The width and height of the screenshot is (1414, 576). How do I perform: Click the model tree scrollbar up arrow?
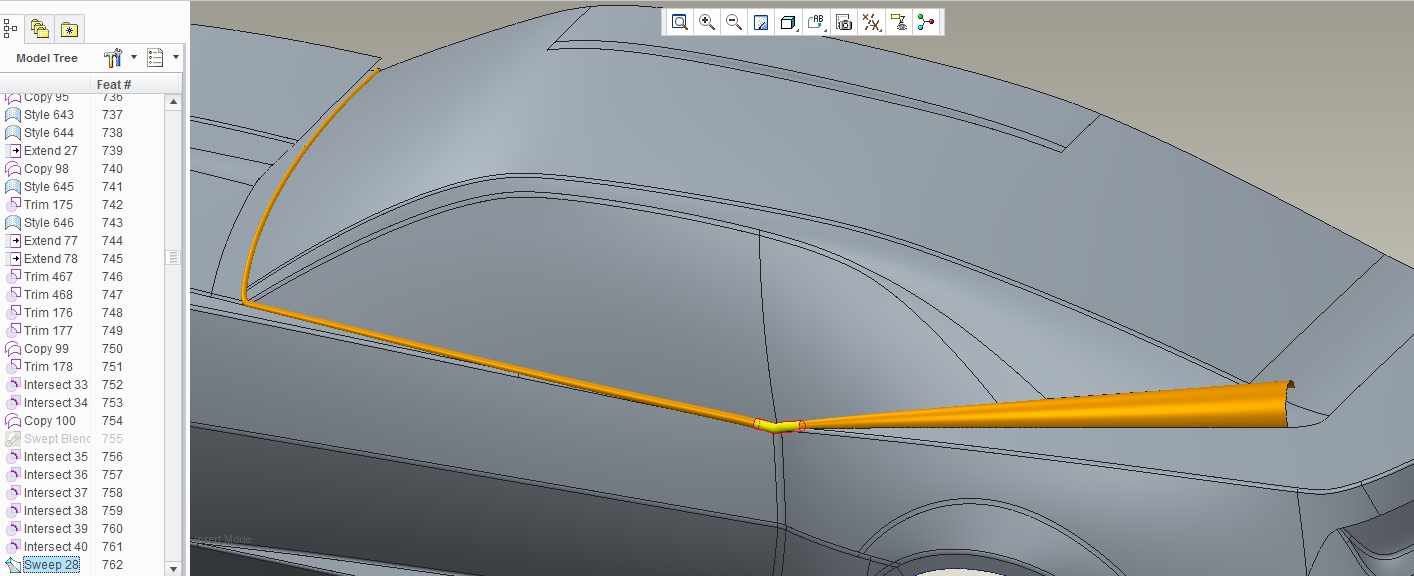(x=173, y=102)
